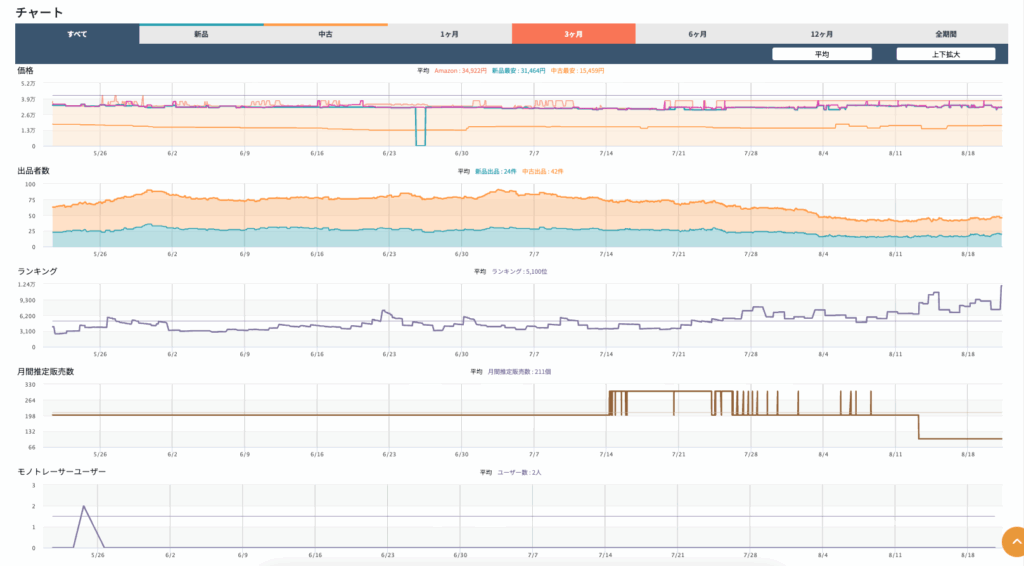Select the 3ヶ月 period tab

573,34
